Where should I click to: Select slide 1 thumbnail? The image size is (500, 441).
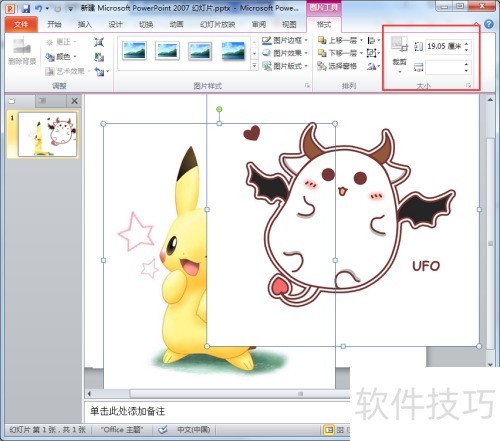[x=47, y=134]
